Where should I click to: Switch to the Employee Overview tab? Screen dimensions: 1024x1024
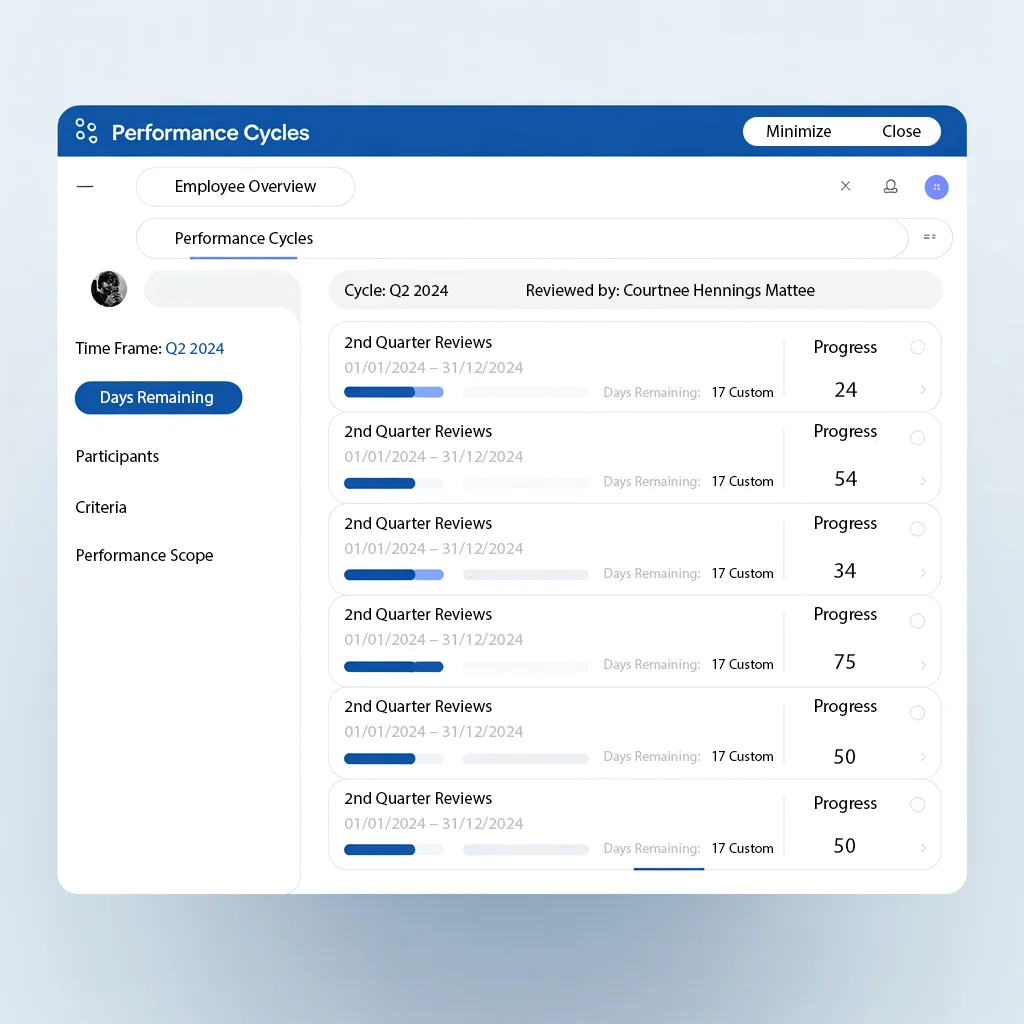pyautogui.click(x=245, y=187)
